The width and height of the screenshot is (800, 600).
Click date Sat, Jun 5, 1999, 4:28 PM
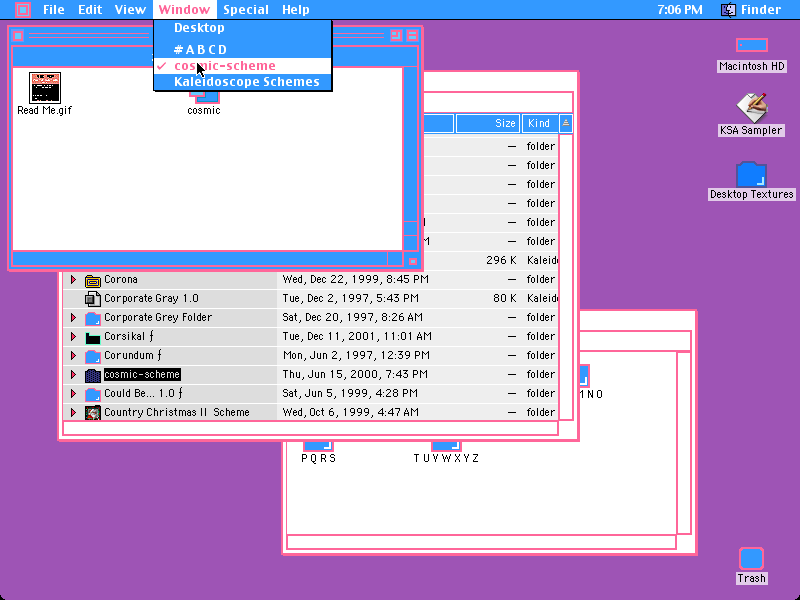tap(350, 393)
